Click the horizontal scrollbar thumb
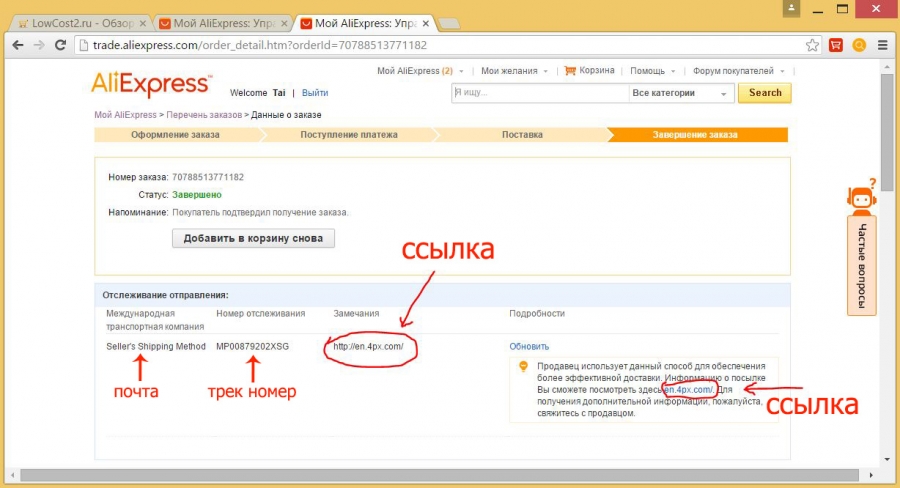Screen dimensions: 900x488 click(x=440, y=475)
